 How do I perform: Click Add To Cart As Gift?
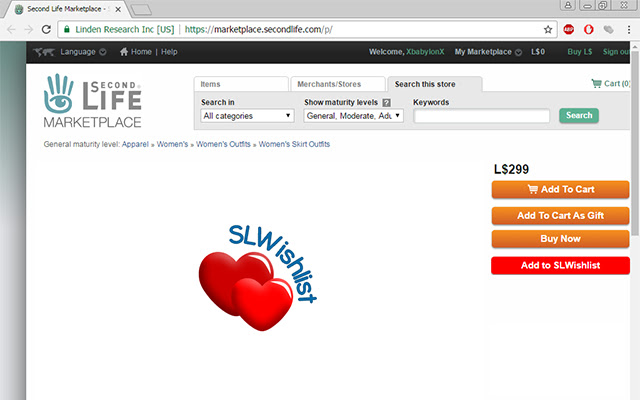point(560,216)
